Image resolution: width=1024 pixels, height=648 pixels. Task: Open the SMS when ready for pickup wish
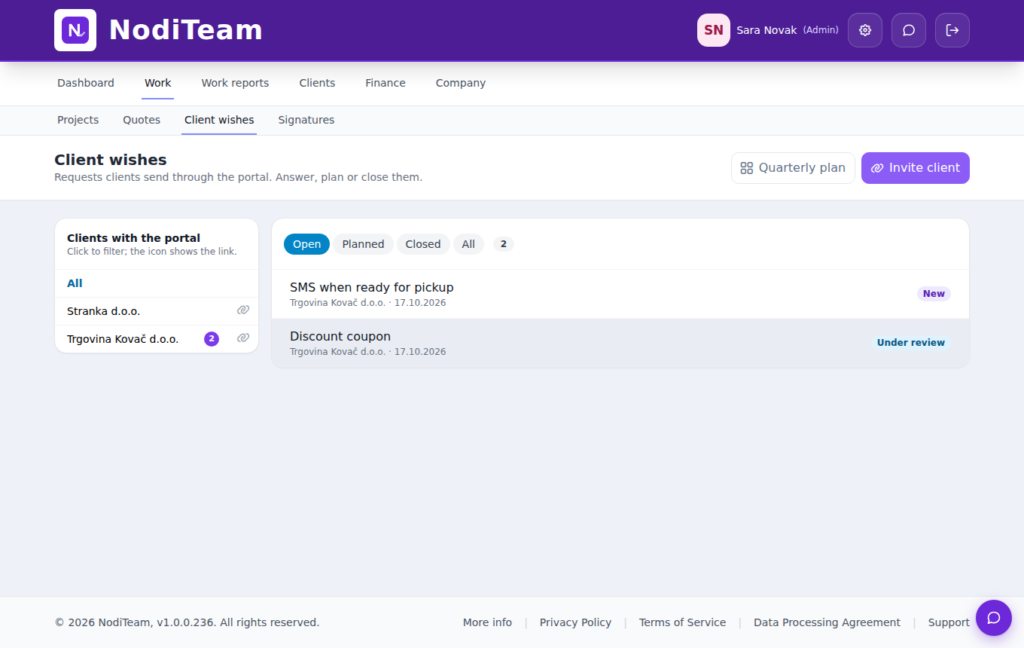620,294
